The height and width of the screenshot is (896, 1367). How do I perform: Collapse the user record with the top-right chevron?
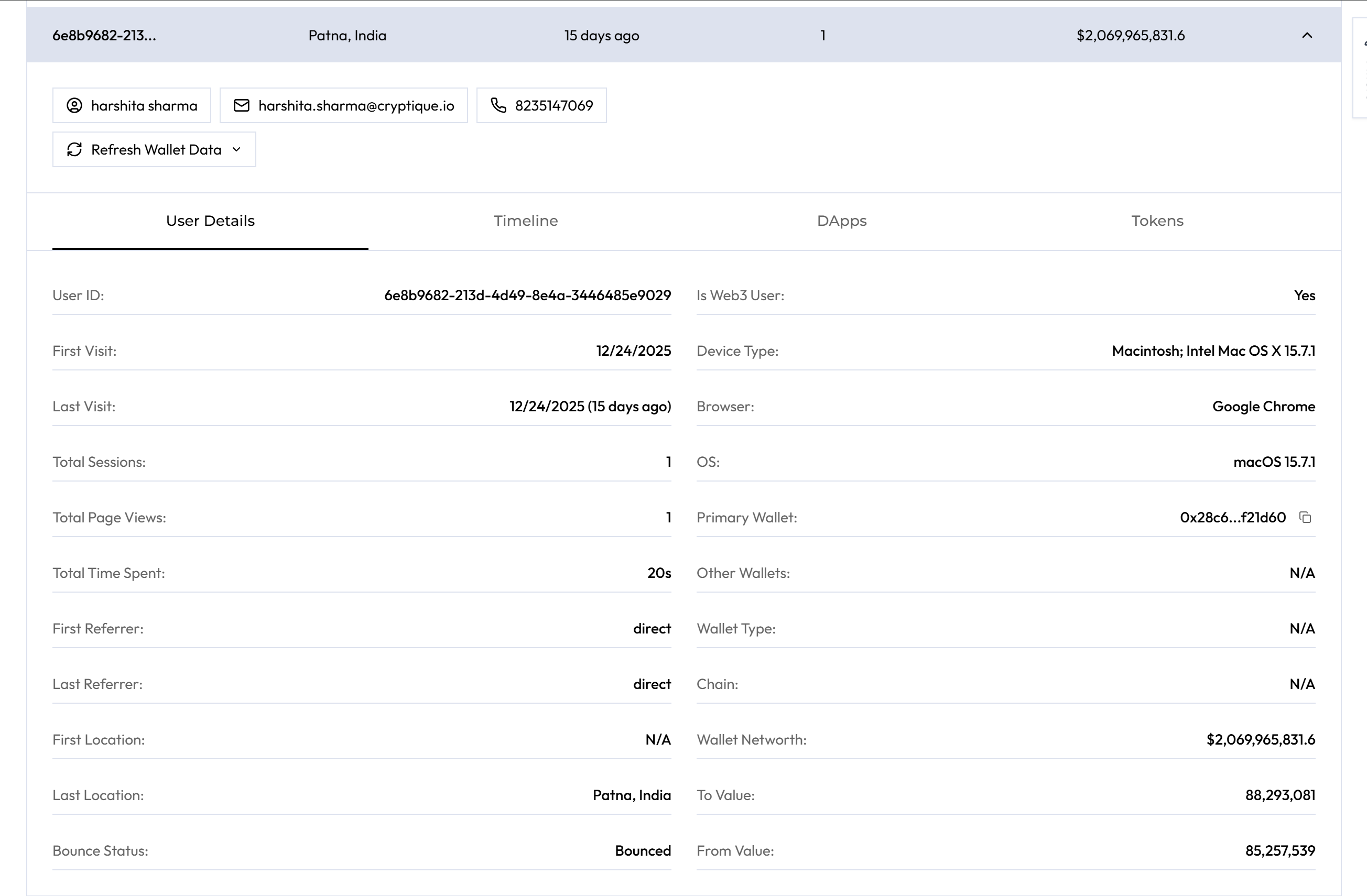tap(1307, 35)
